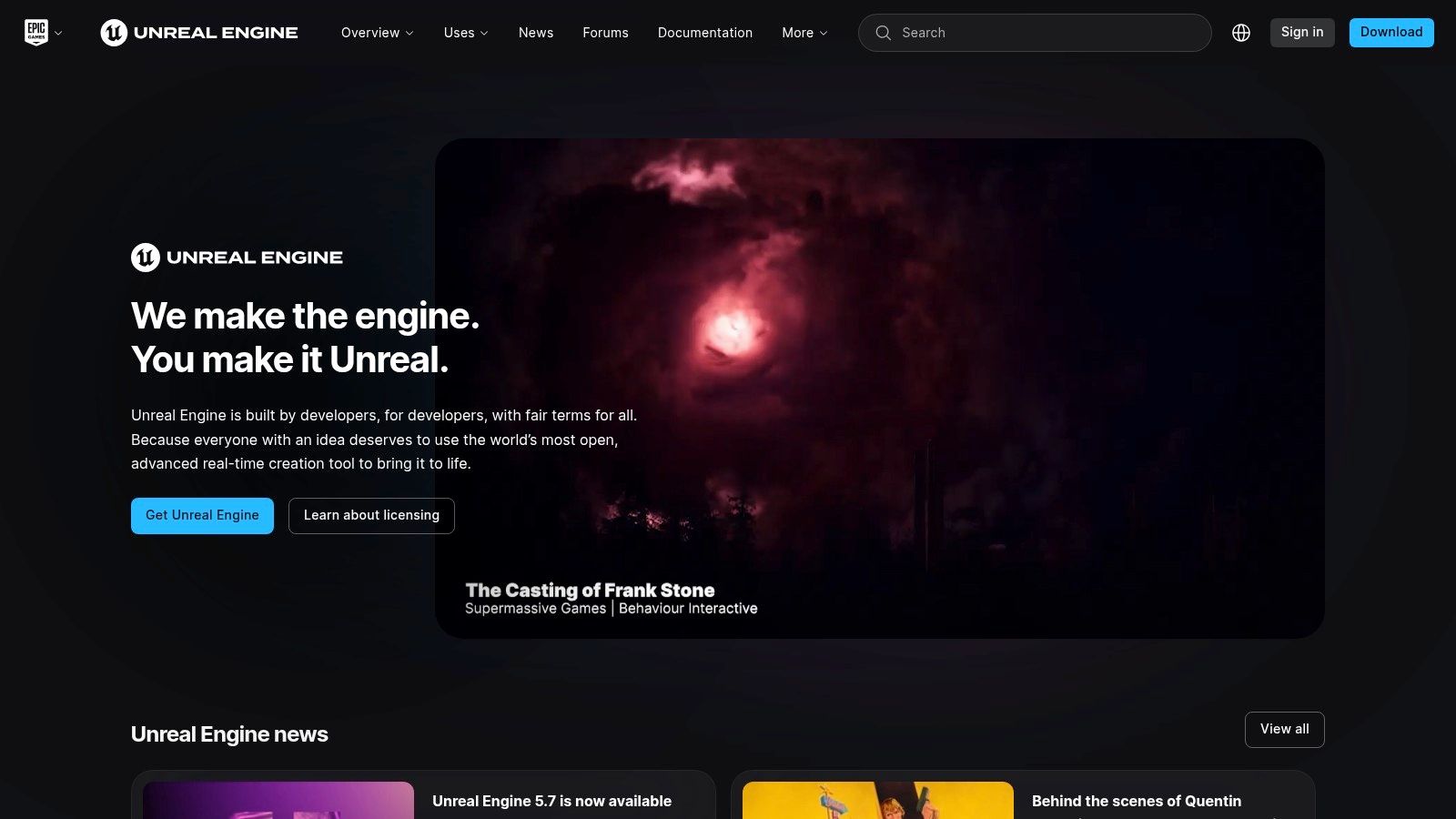
Task: Click the Epic Games logo icon
Action: point(36,33)
